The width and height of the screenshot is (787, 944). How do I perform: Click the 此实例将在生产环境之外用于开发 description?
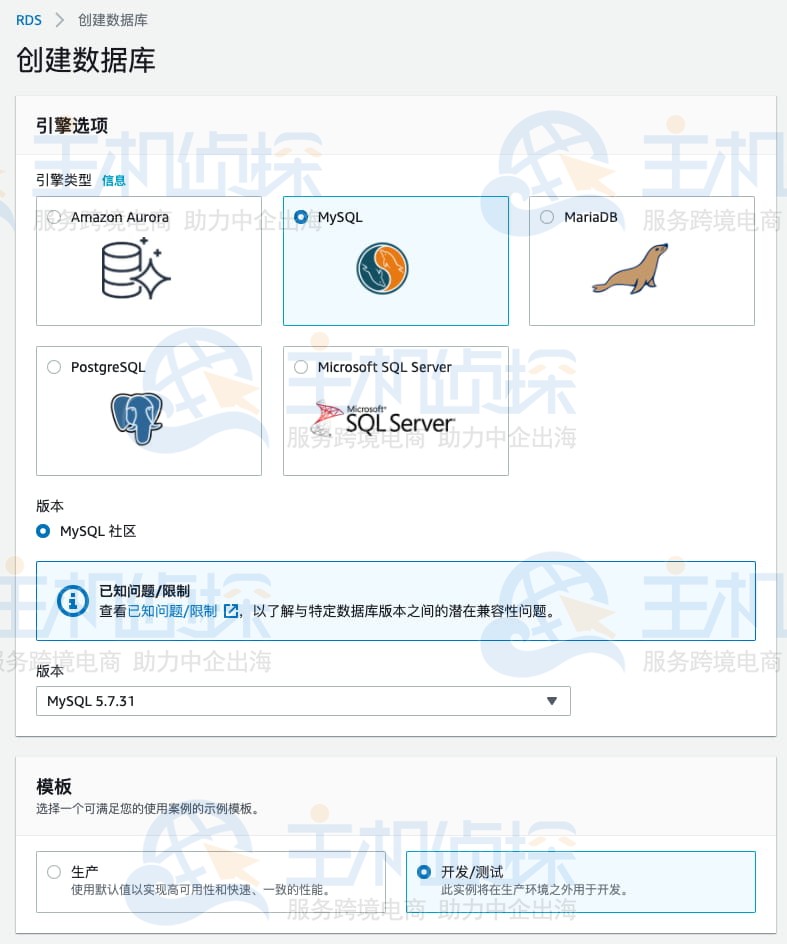535,890
